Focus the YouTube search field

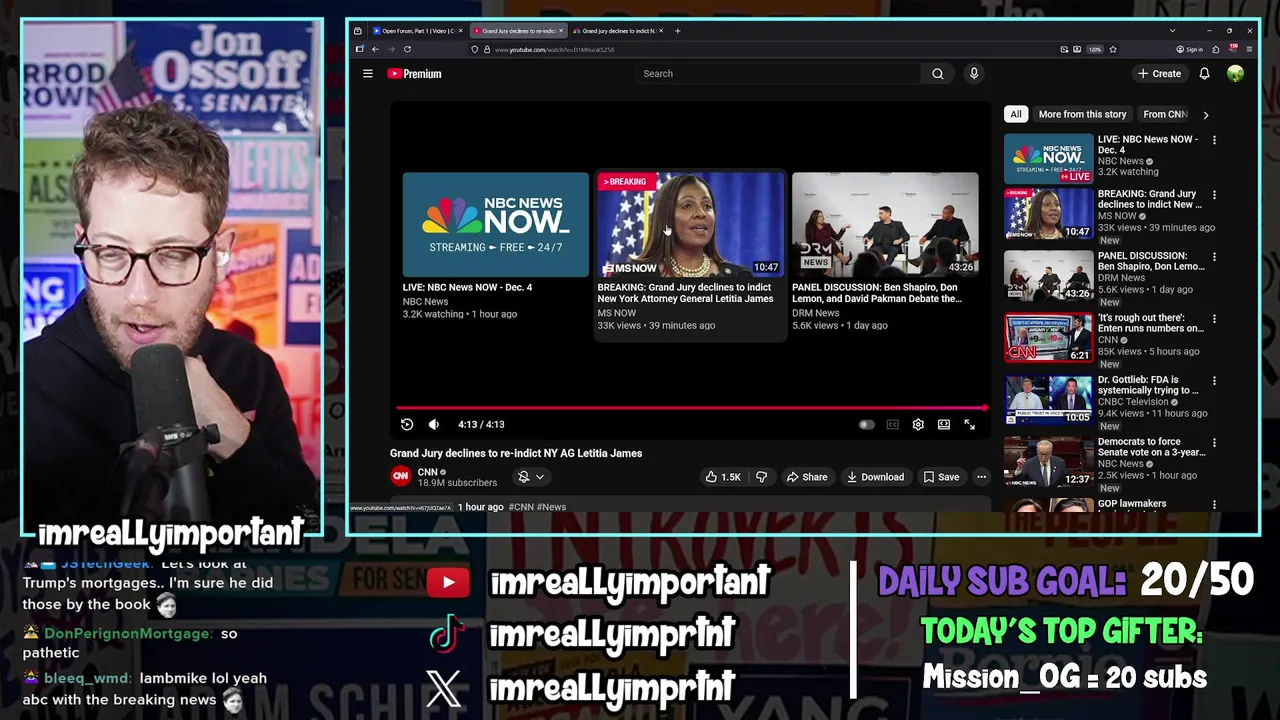(x=777, y=74)
